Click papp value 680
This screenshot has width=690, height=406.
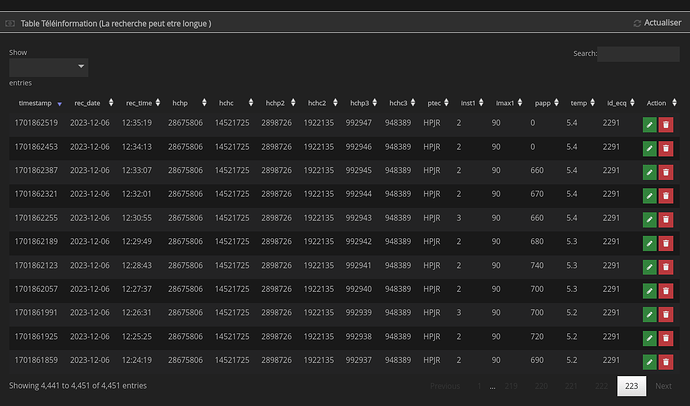click(537, 241)
